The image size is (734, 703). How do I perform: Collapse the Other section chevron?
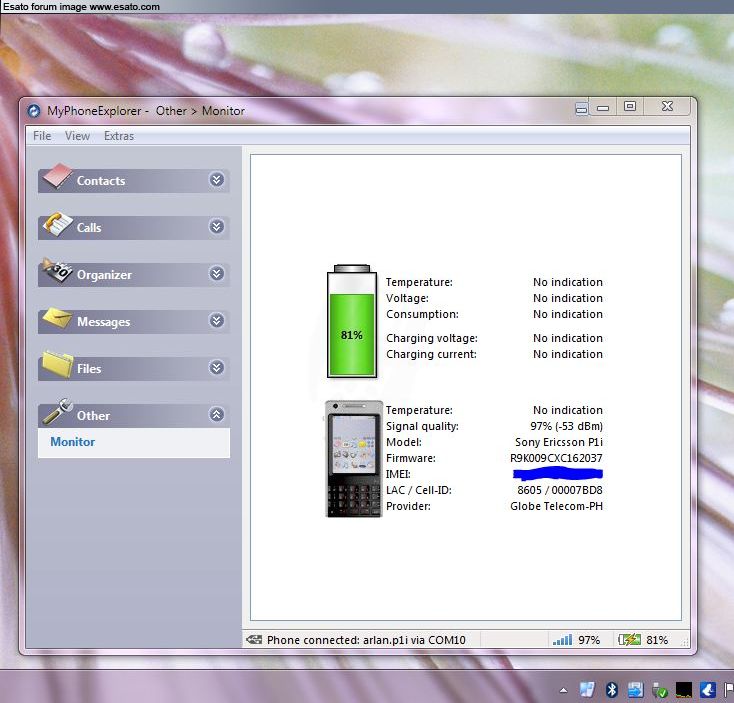click(216, 415)
